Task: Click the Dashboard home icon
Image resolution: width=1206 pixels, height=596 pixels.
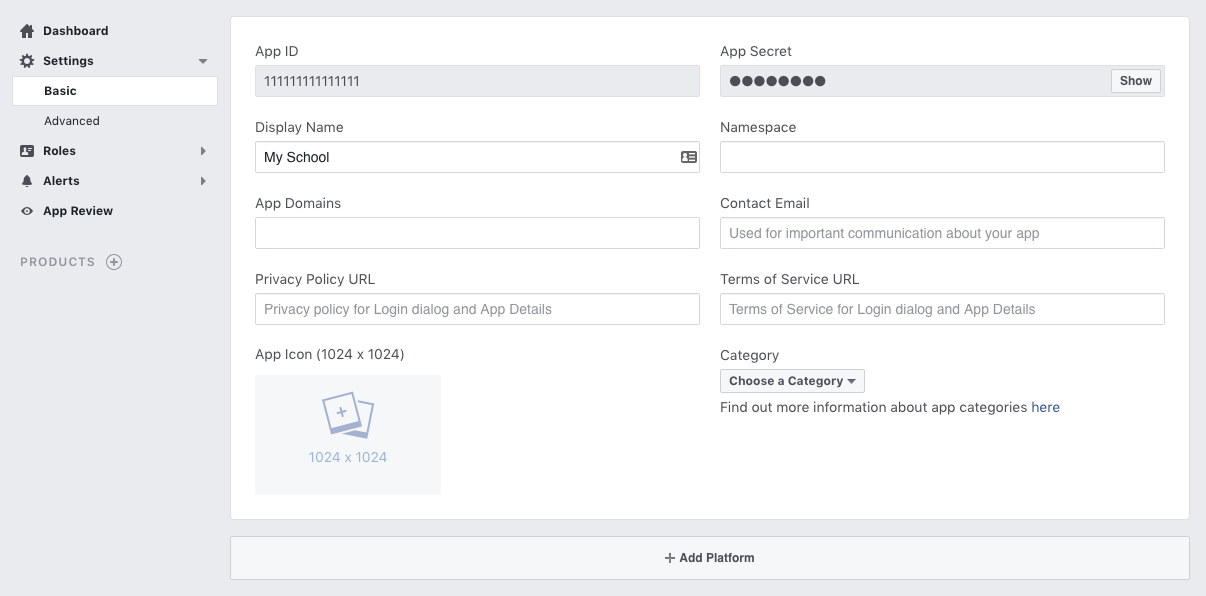Action: (x=27, y=31)
